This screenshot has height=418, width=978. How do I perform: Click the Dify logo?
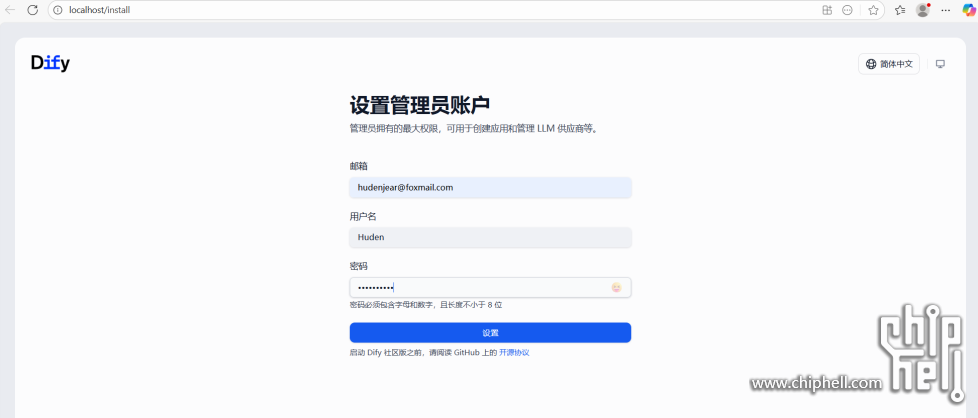[51, 63]
